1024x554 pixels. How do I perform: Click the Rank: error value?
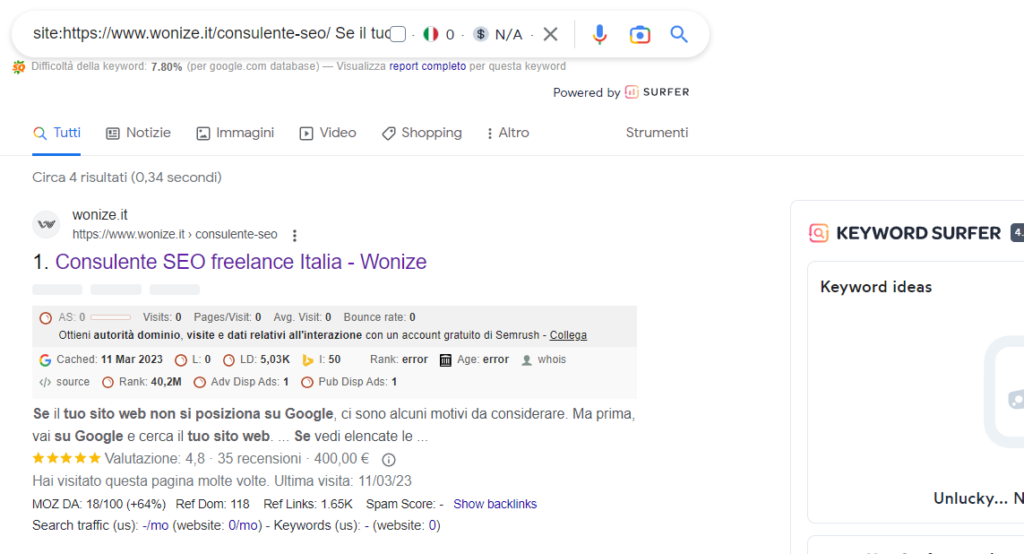point(415,359)
